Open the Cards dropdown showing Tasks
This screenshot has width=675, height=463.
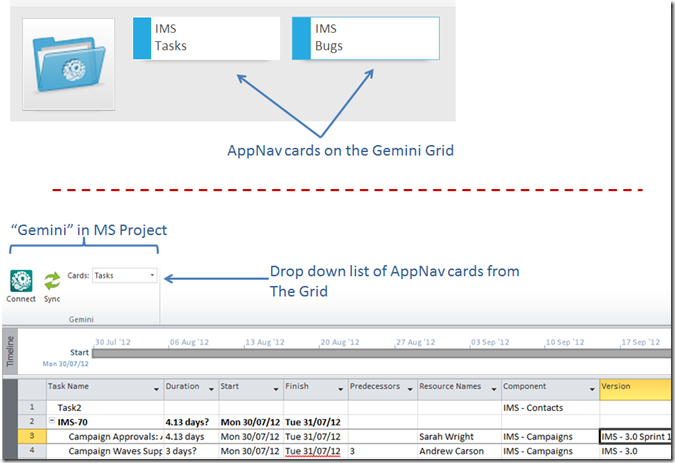[x=124, y=275]
